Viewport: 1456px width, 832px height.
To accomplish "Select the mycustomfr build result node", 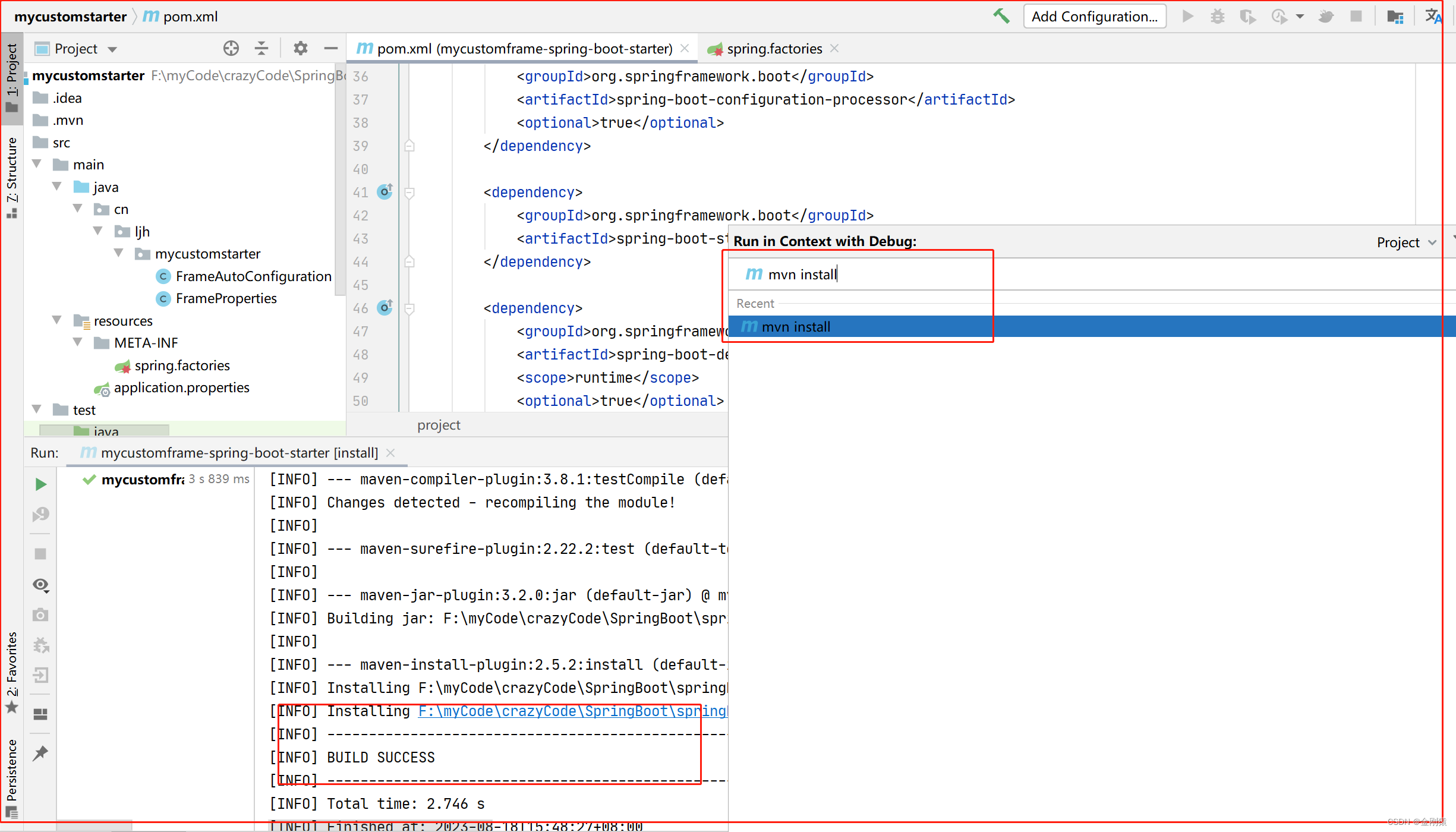I will click(165, 479).
